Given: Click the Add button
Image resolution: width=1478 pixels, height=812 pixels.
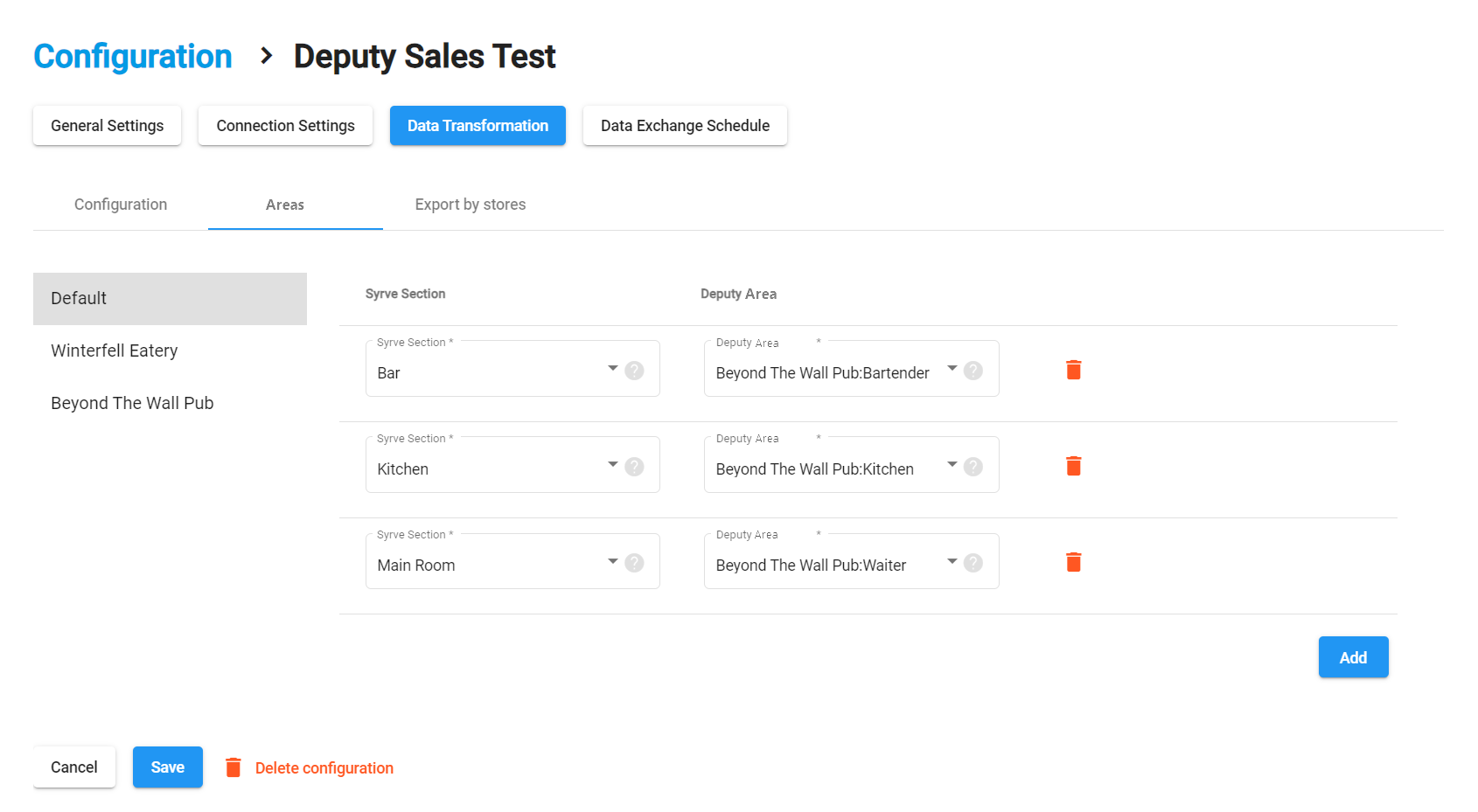Looking at the screenshot, I should point(1352,657).
